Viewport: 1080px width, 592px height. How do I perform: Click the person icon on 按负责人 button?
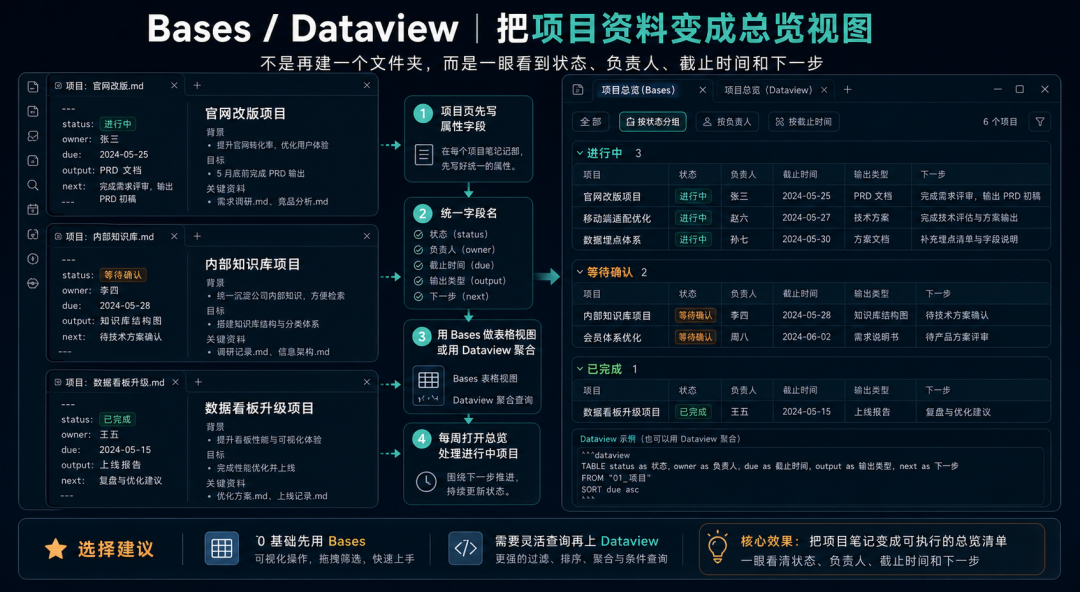point(707,122)
